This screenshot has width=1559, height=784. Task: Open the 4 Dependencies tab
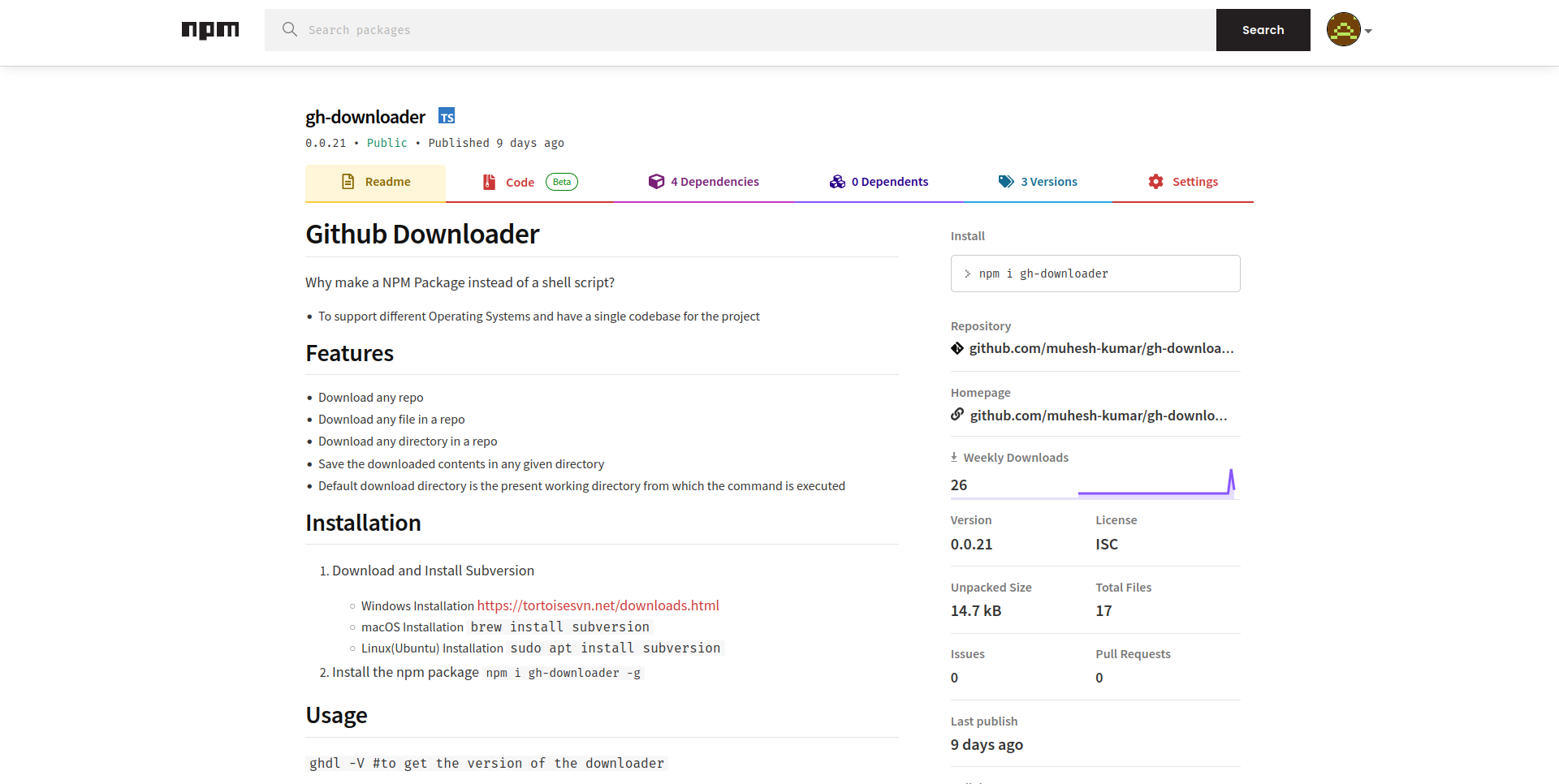pos(703,182)
